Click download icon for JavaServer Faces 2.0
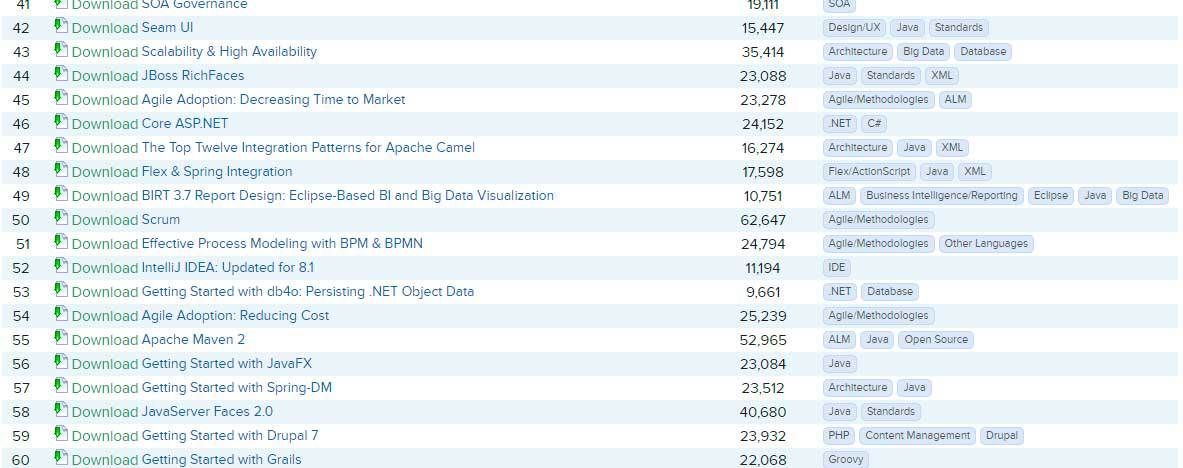This screenshot has width=1183, height=468. tap(61, 410)
